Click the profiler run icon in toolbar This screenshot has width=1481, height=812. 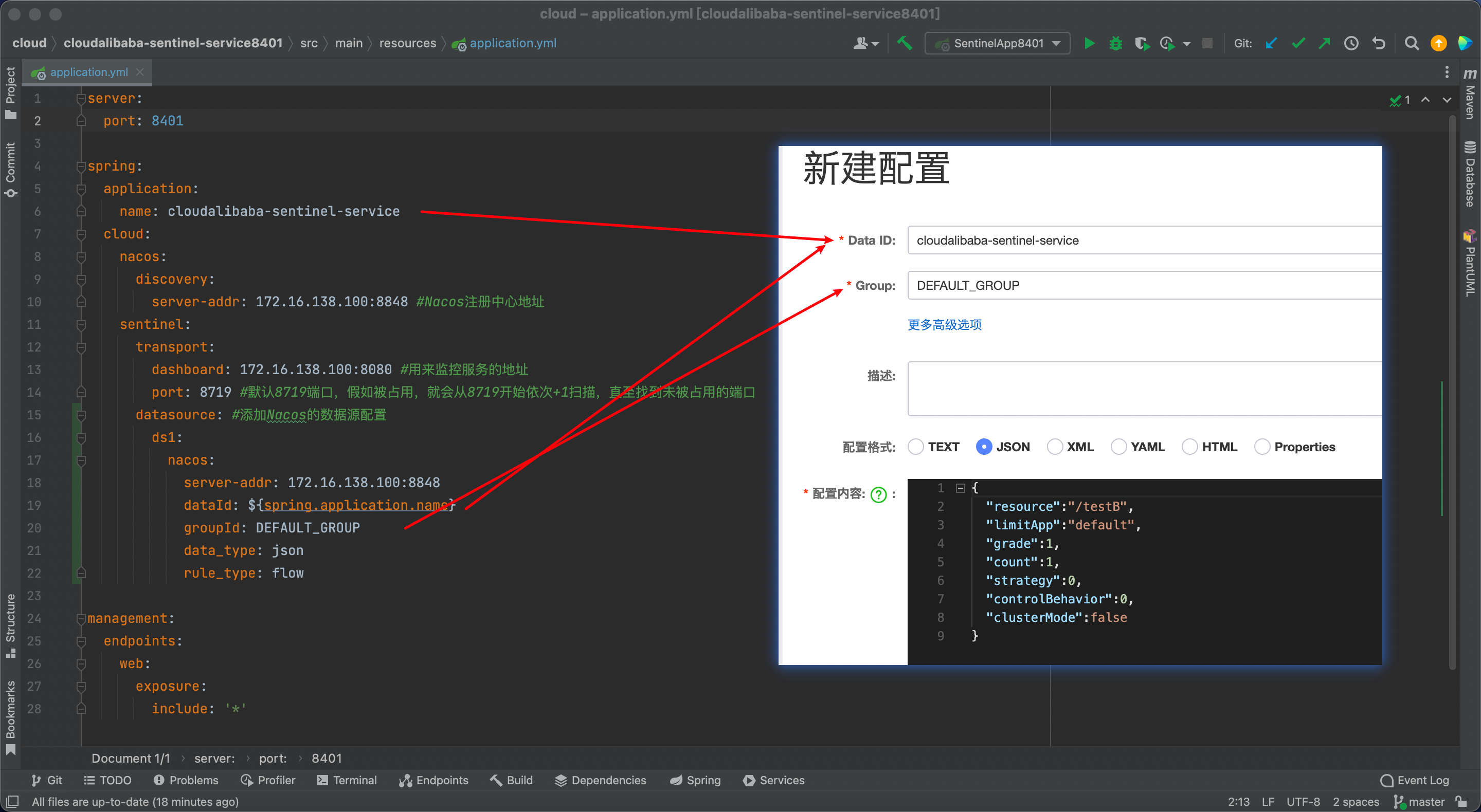click(1167, 43)
